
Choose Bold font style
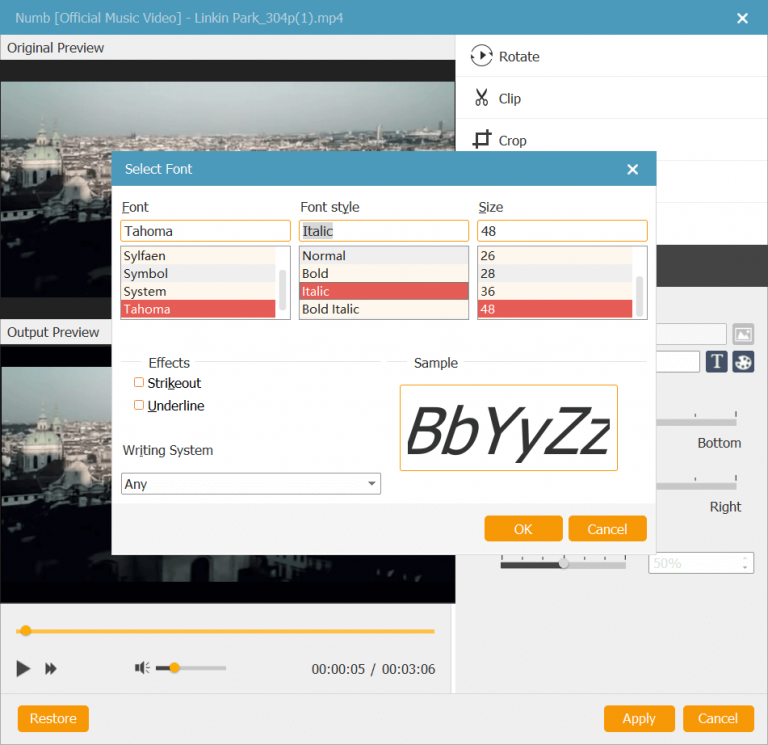tap(384, 273)
